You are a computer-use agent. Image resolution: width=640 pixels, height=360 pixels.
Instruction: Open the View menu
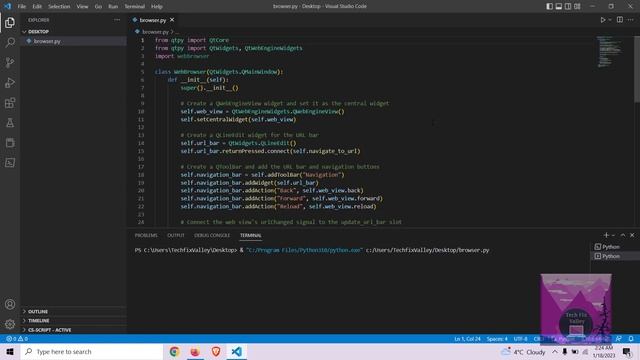(x=82, y=6)
